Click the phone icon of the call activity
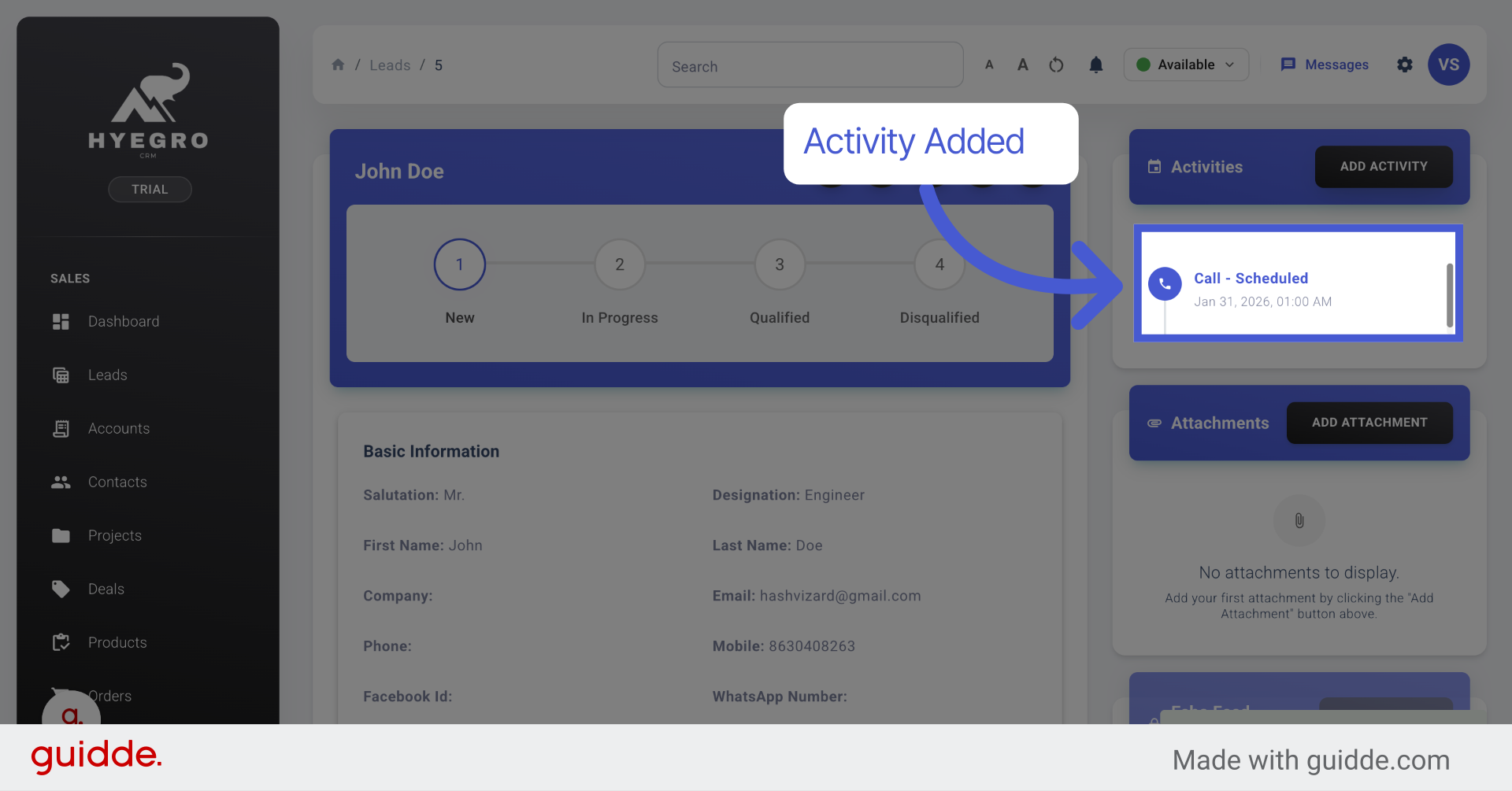1512x791 pixels. click(x=1165, y=284)
